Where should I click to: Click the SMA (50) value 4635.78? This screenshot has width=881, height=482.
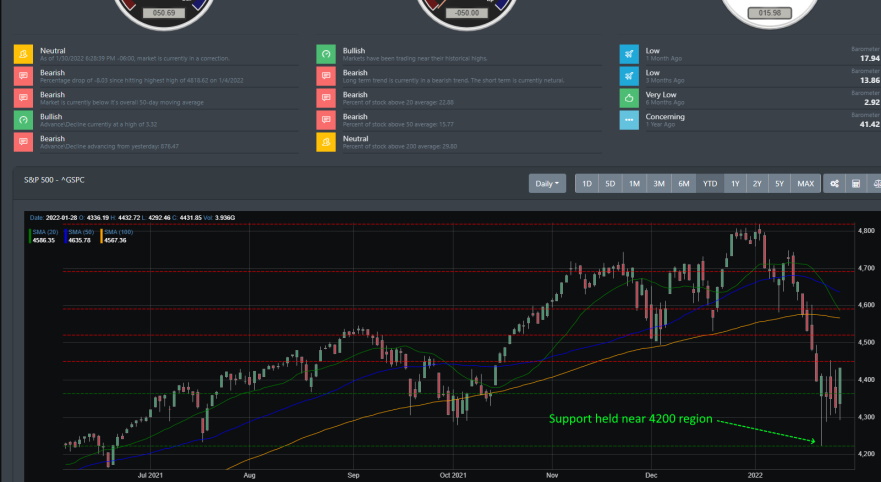tap(80, 240)
